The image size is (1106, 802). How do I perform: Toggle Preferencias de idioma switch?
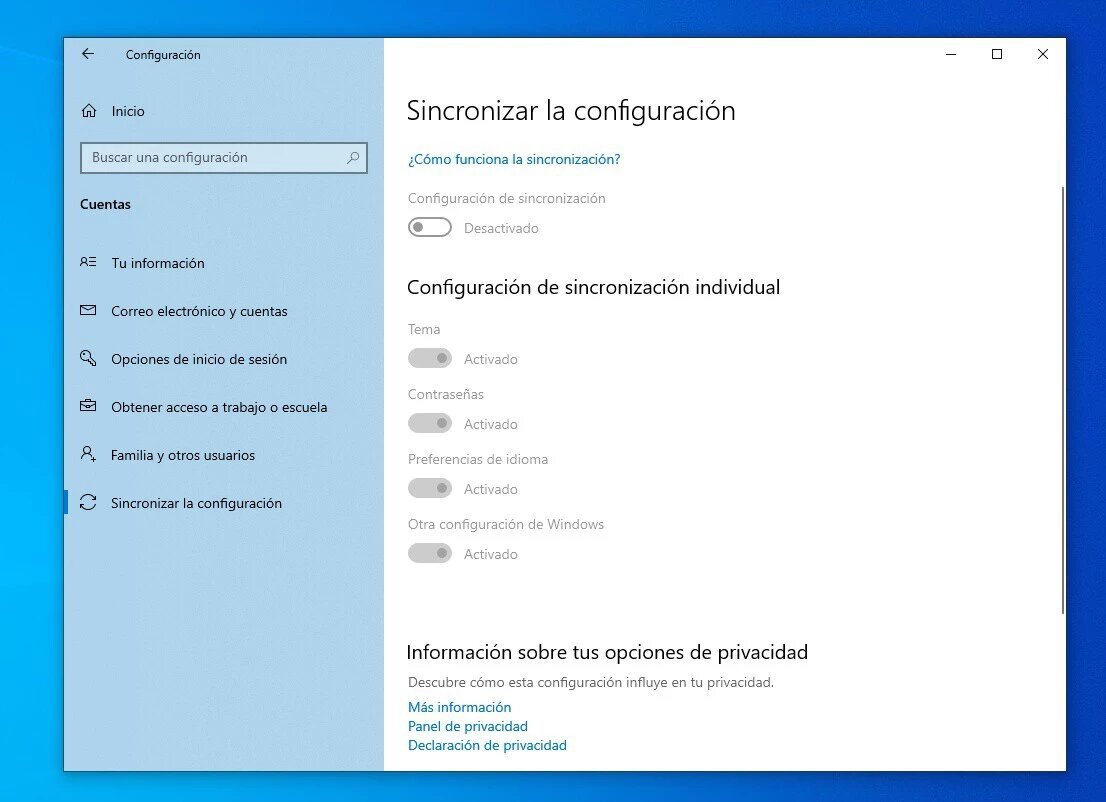tap(430, 489)
